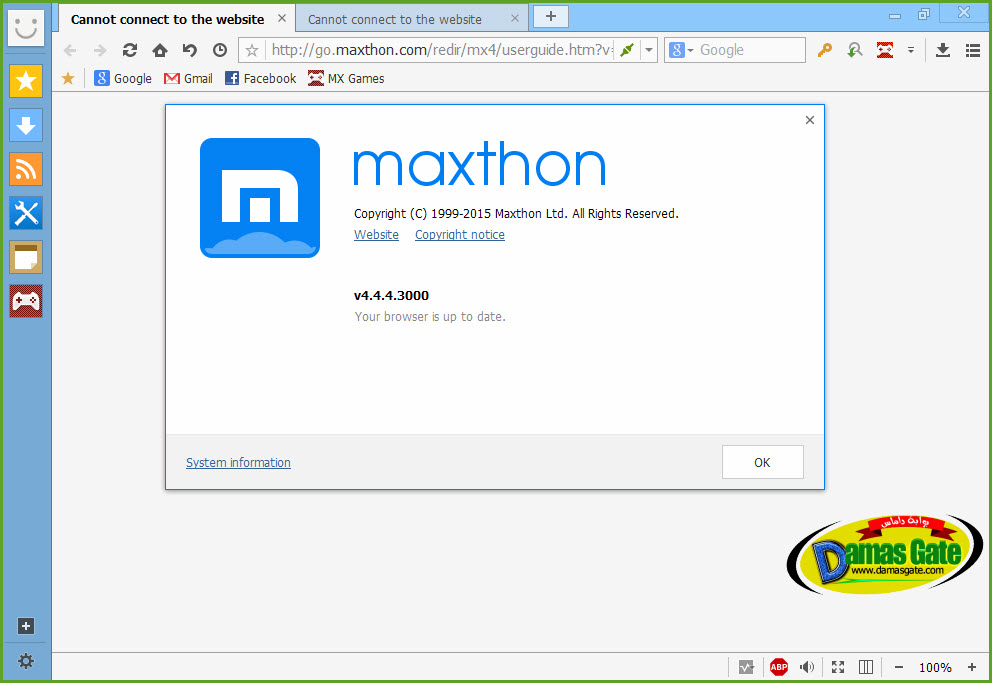992x683 pixels.
Task: Bookmark this page with address bar star
Action: click(x=252, y=50)
